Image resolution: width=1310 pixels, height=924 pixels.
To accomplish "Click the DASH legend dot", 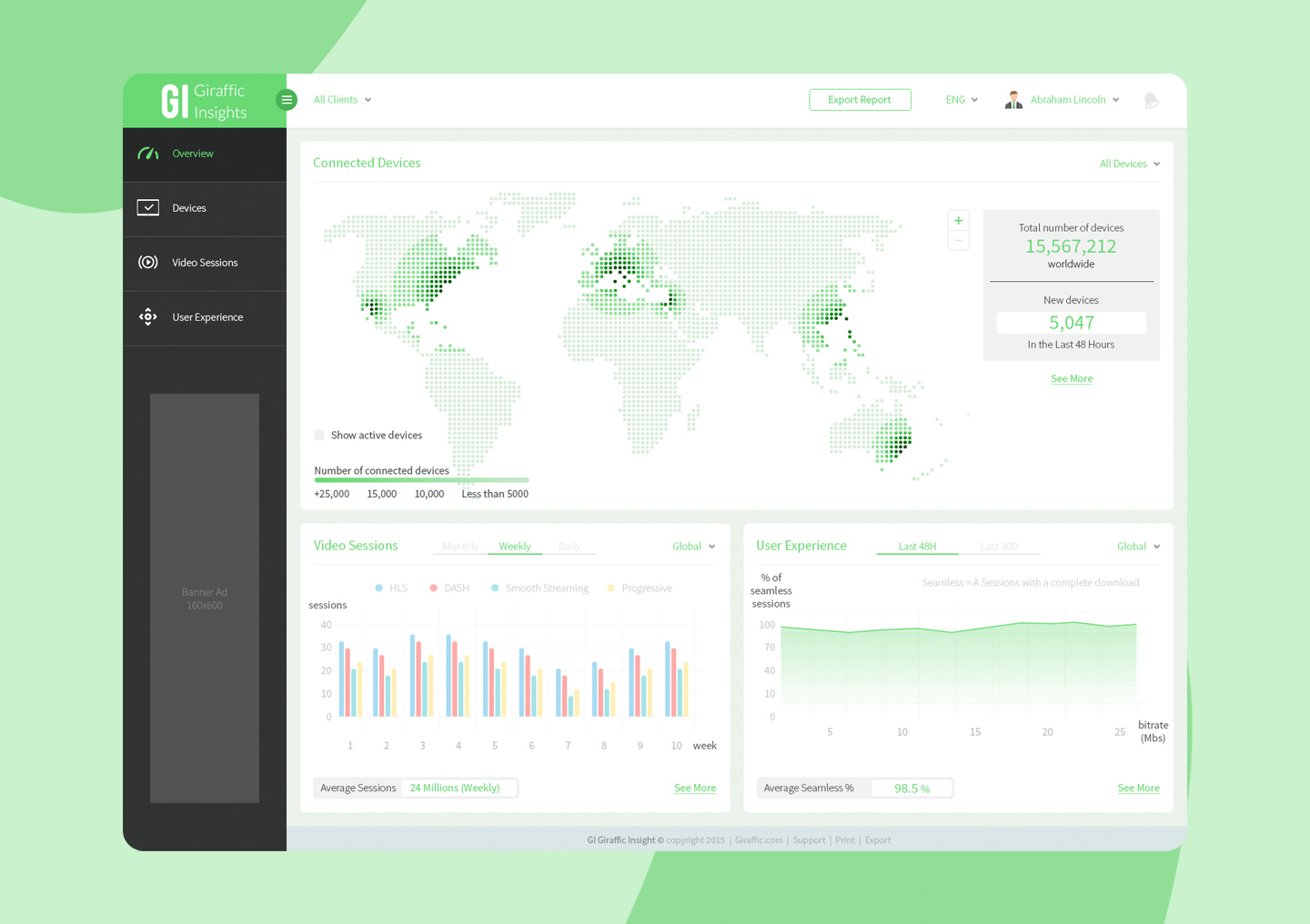I will [434, 588].
